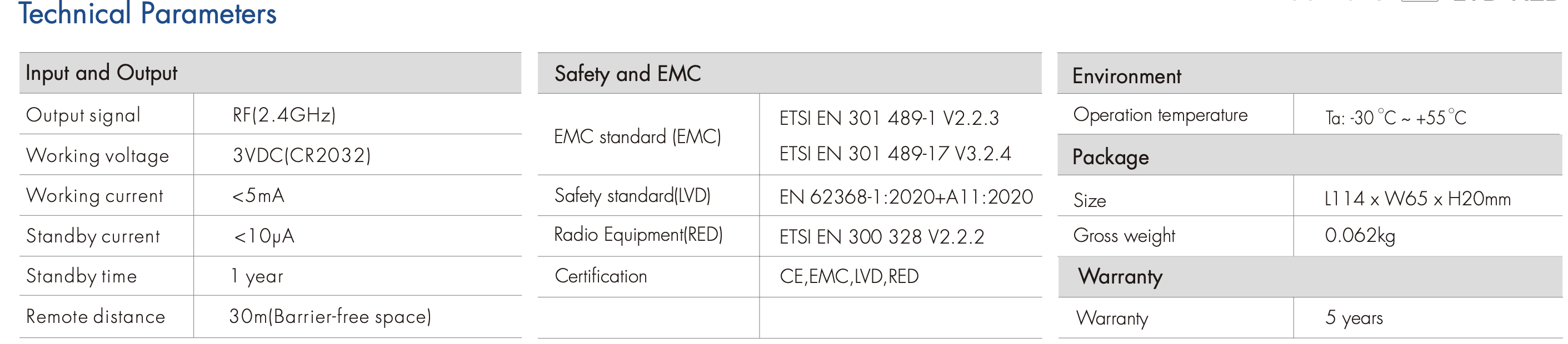Image resolution: width=1568 pixels, height=344 pixels.
Task: Click the L114 x W65 x H20mm size value
Action: click(1417, 199)
